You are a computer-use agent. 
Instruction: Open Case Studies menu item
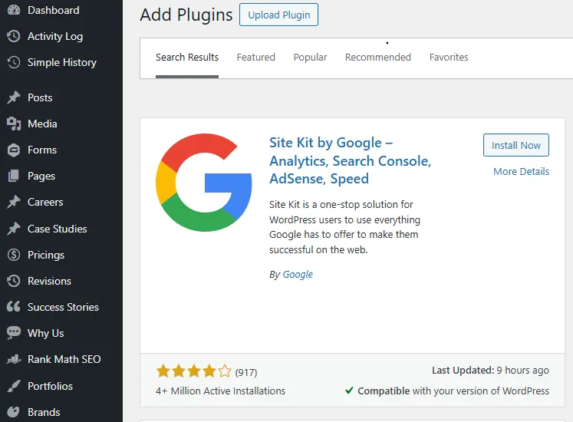pyautogui.click(x=57, y=229)
